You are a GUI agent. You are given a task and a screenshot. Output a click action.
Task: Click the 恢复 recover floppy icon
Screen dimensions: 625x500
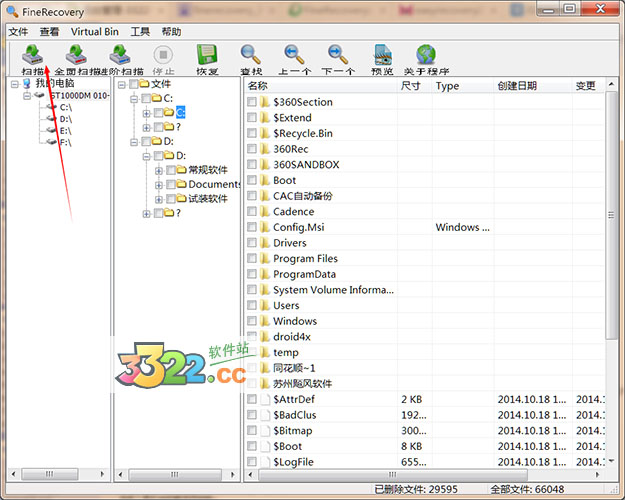pos(207,55)
